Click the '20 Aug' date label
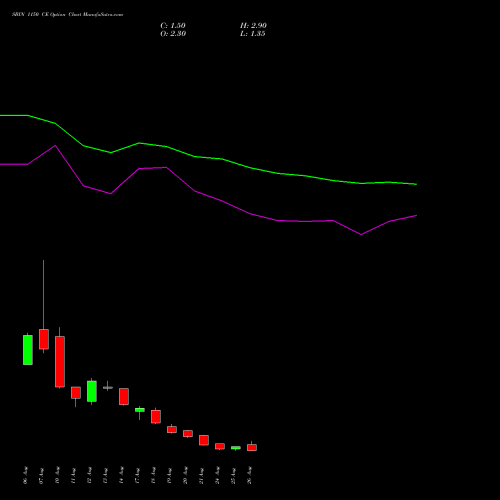Viewport: 500px width, 500px height. pyautogui.click(x=186, y=475)
